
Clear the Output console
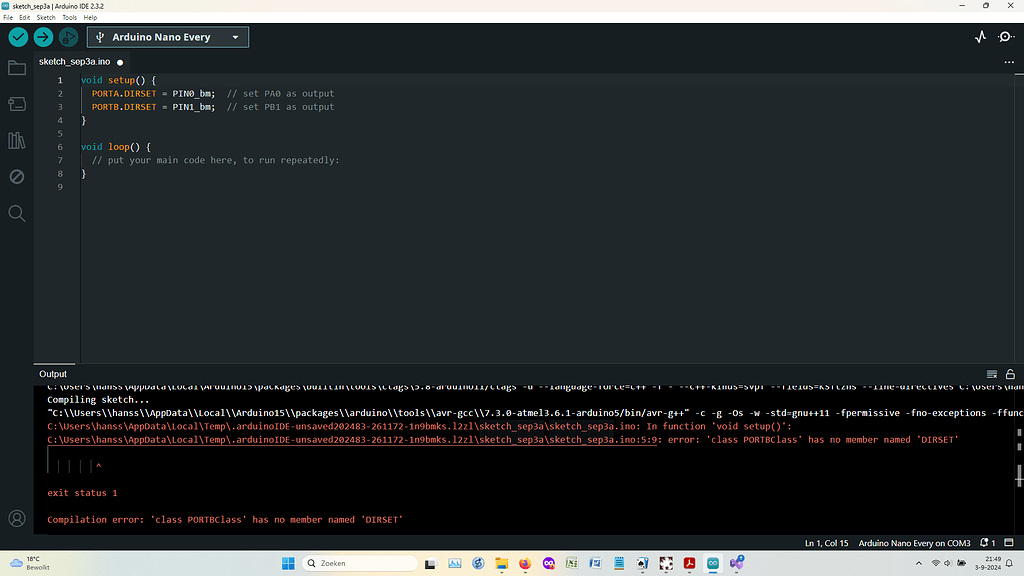click(x=993, y=373)
